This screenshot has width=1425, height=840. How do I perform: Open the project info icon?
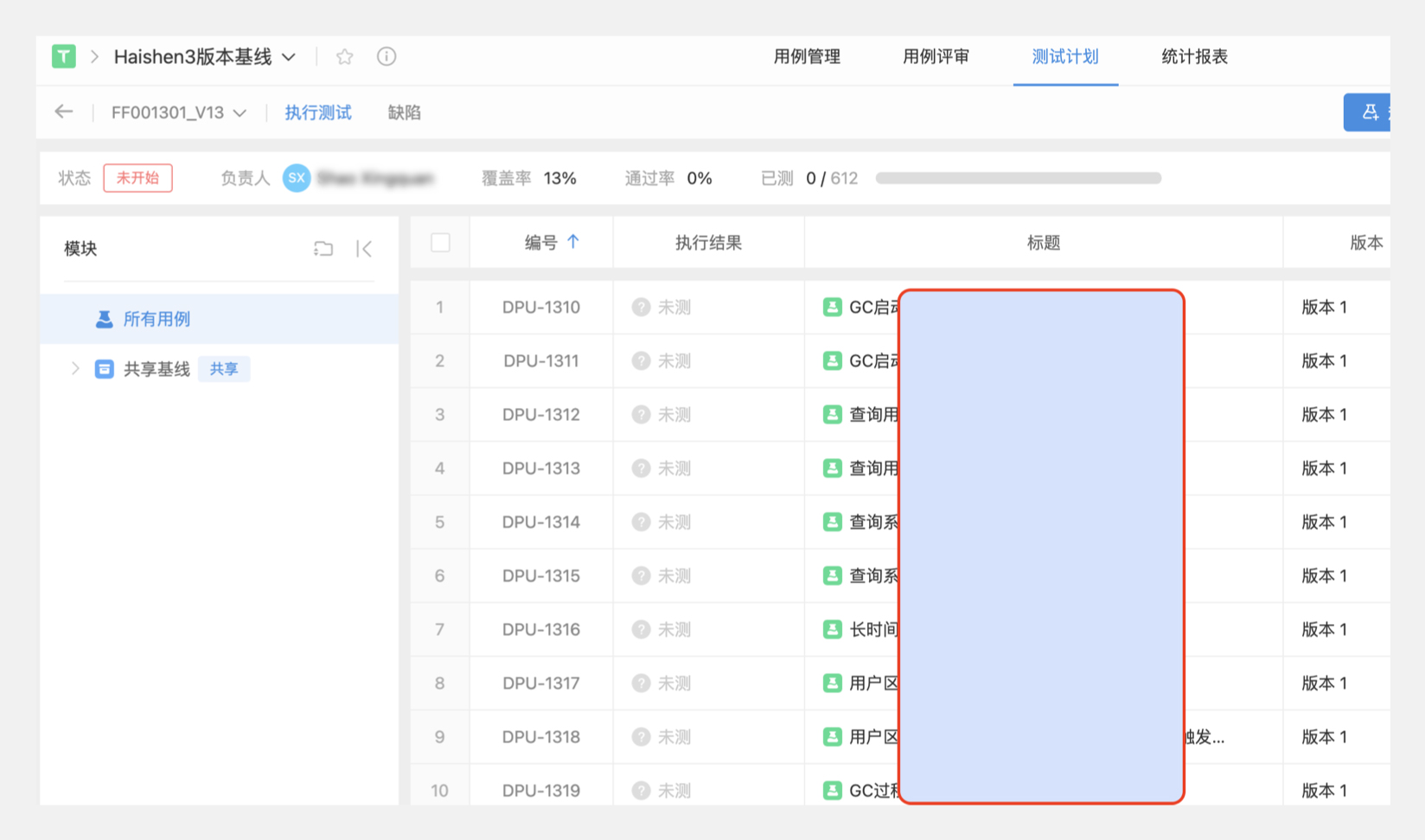point(387,57)
